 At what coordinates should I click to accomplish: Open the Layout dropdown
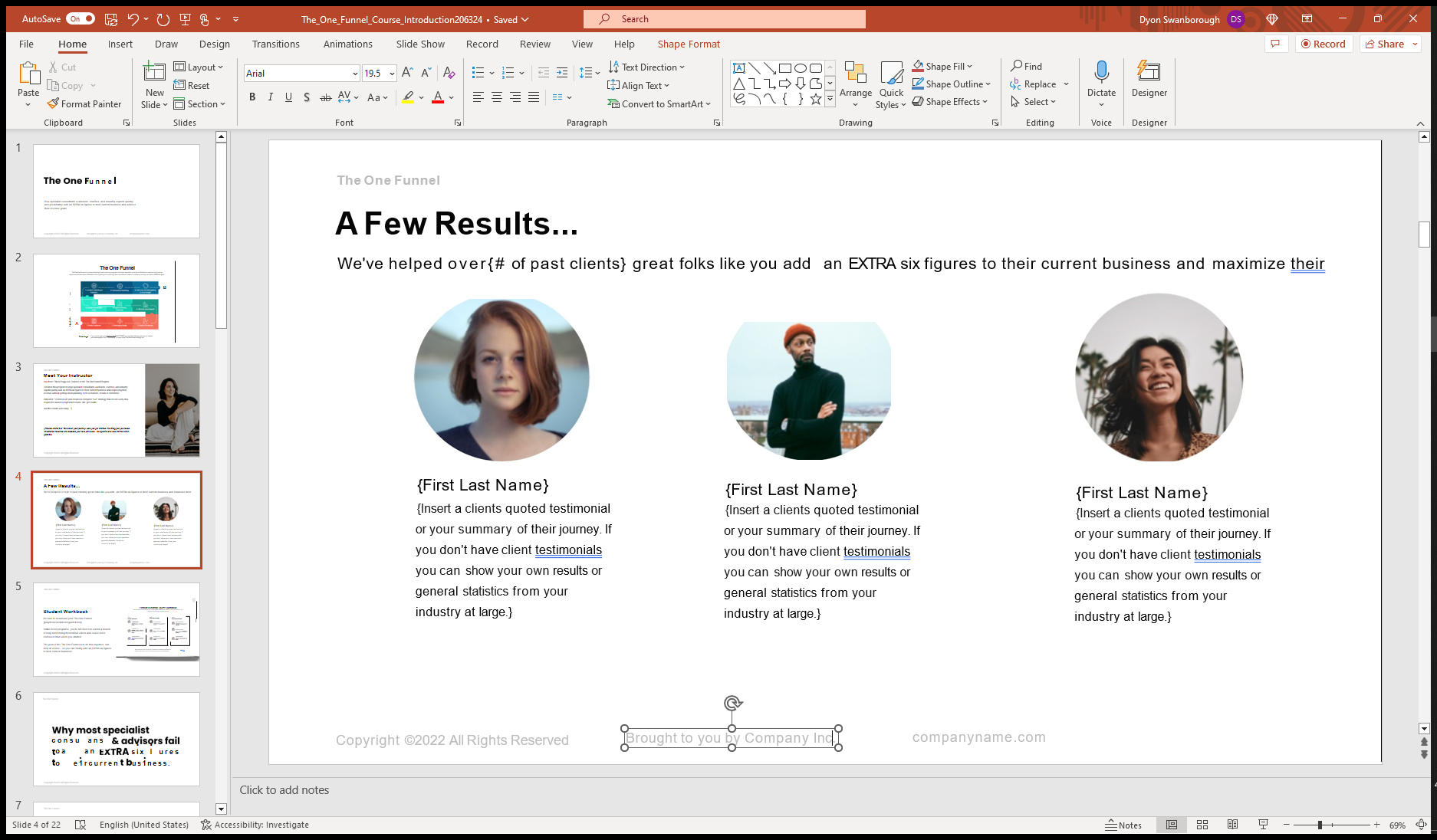[198, 67]
